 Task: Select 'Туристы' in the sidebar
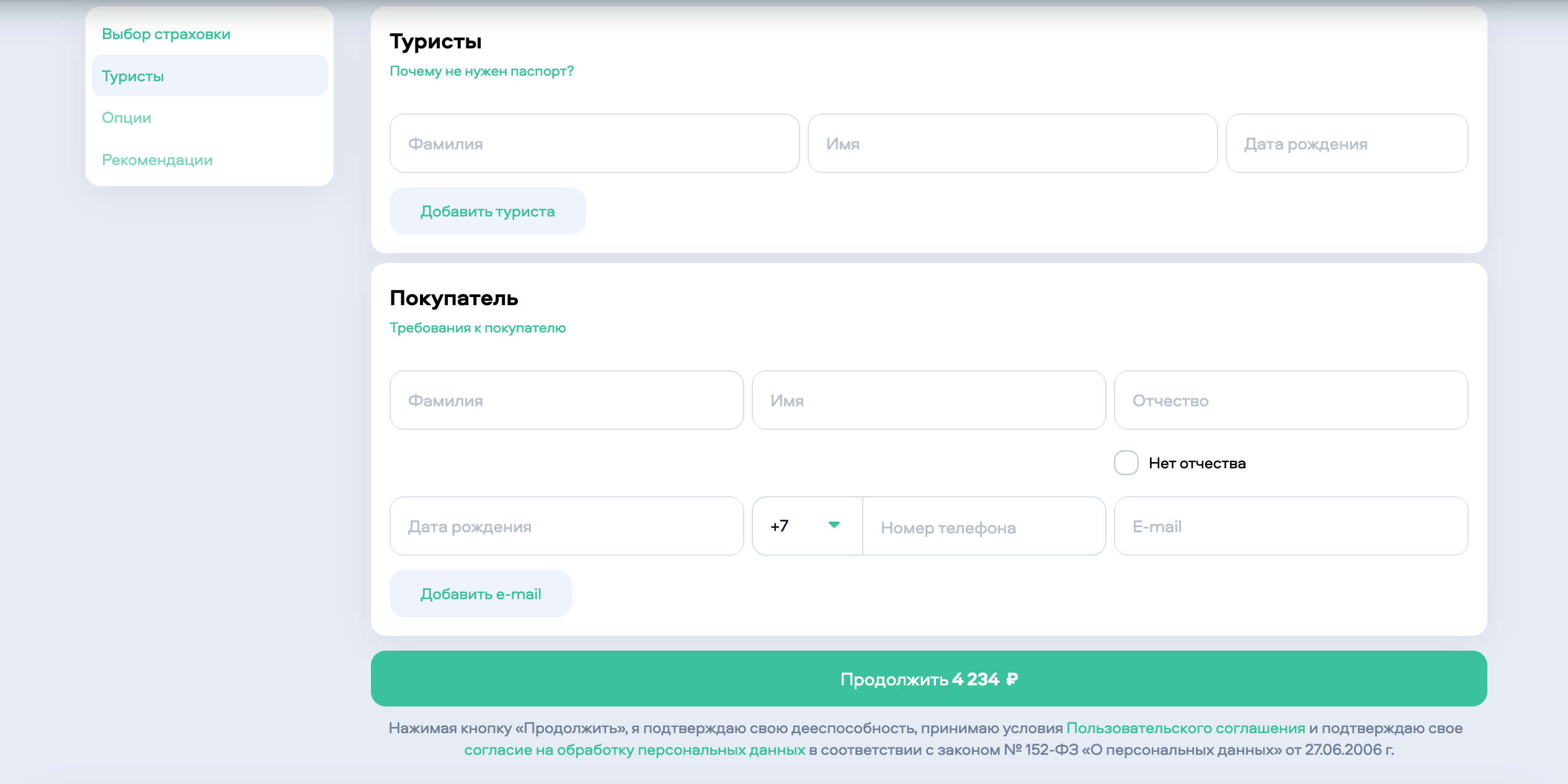tap(133, 76)
